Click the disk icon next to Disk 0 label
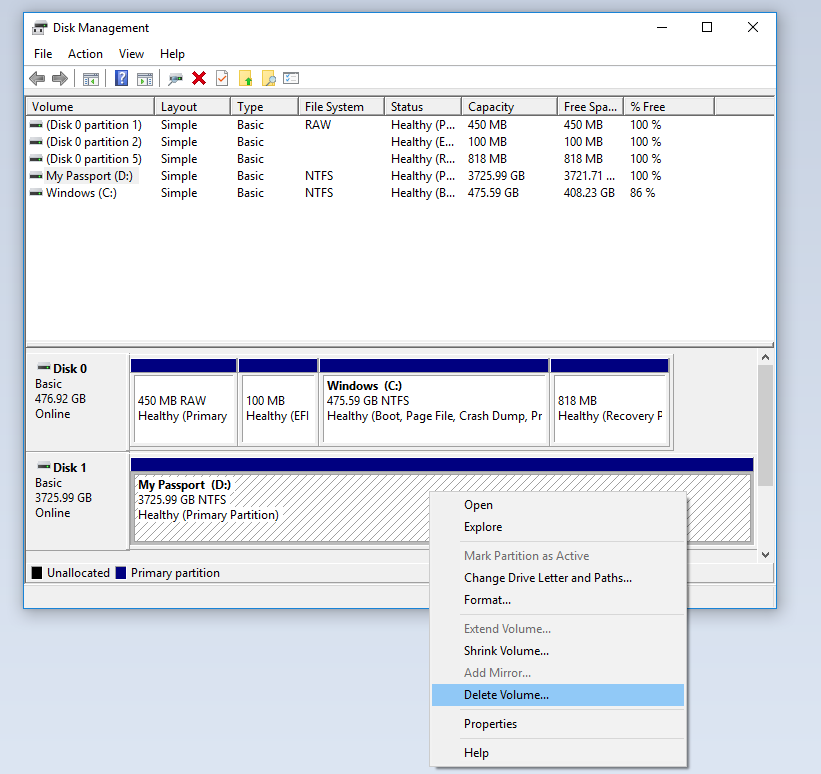821x774 pixels. pos(44,367)
